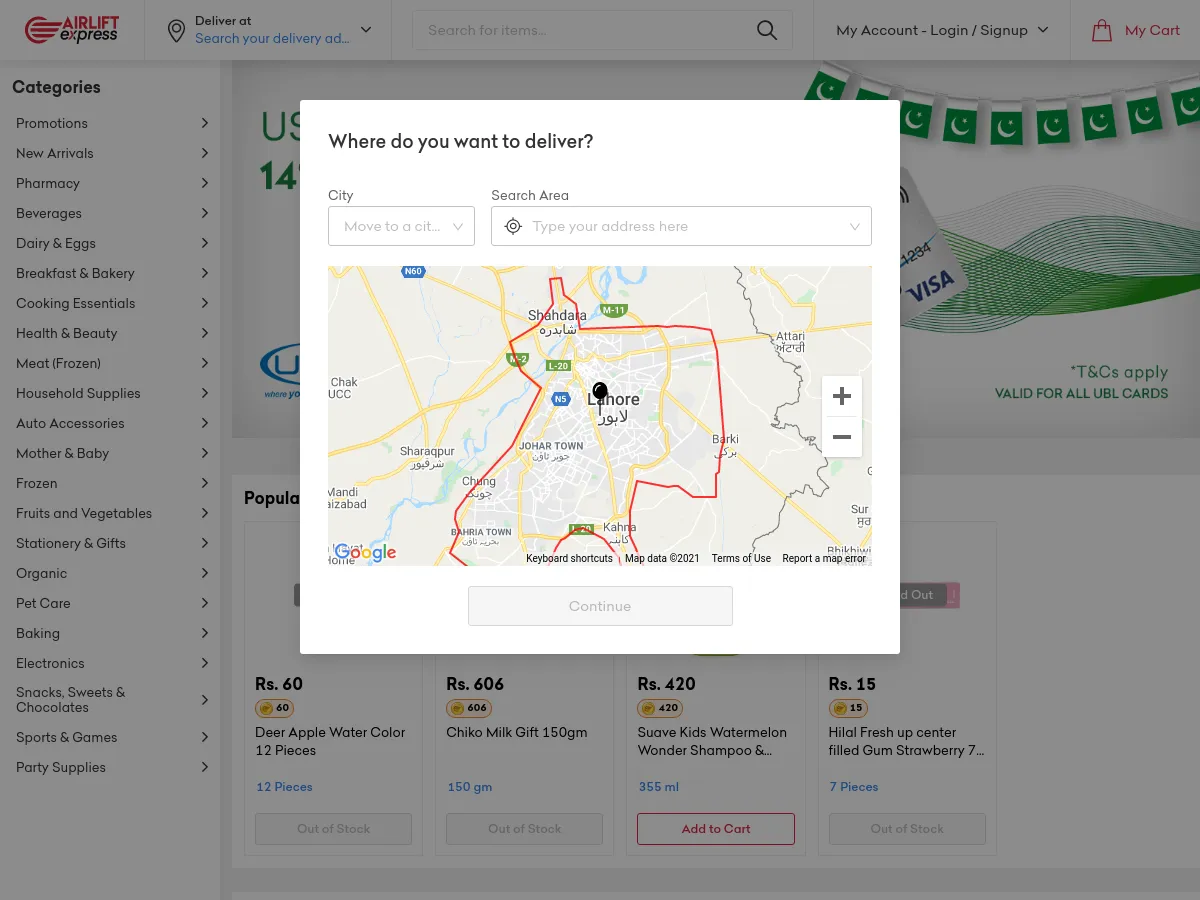Expand the Beverages category arrow
Viewport: 1200px width, 900px height.
pyautogui.click(x=204, y=213)
